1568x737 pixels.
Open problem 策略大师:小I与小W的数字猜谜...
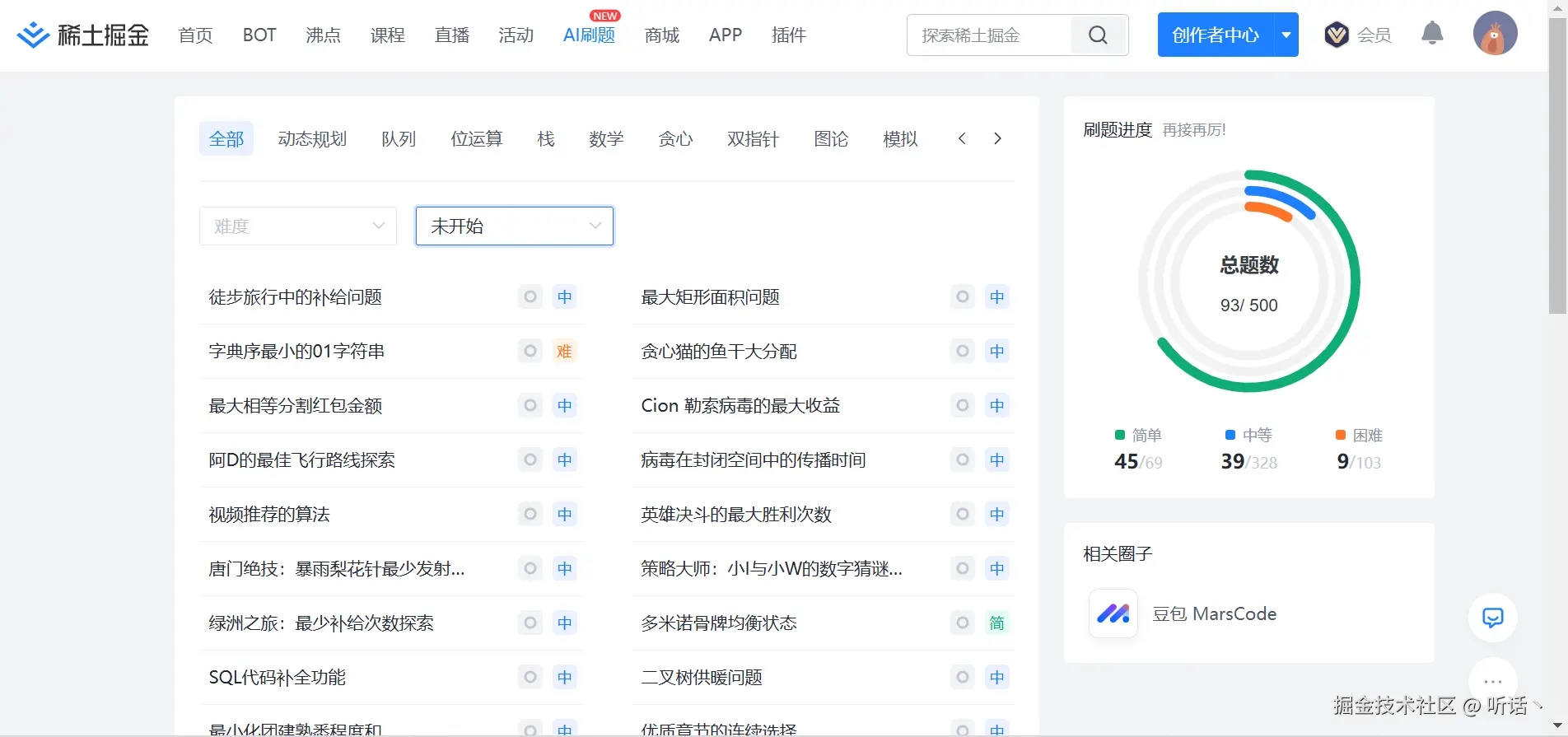[772, 568]
